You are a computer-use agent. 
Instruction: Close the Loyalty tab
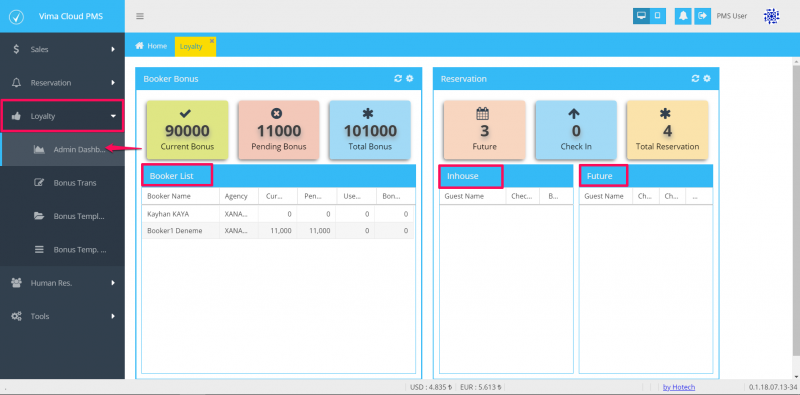(x=212, y=40)
